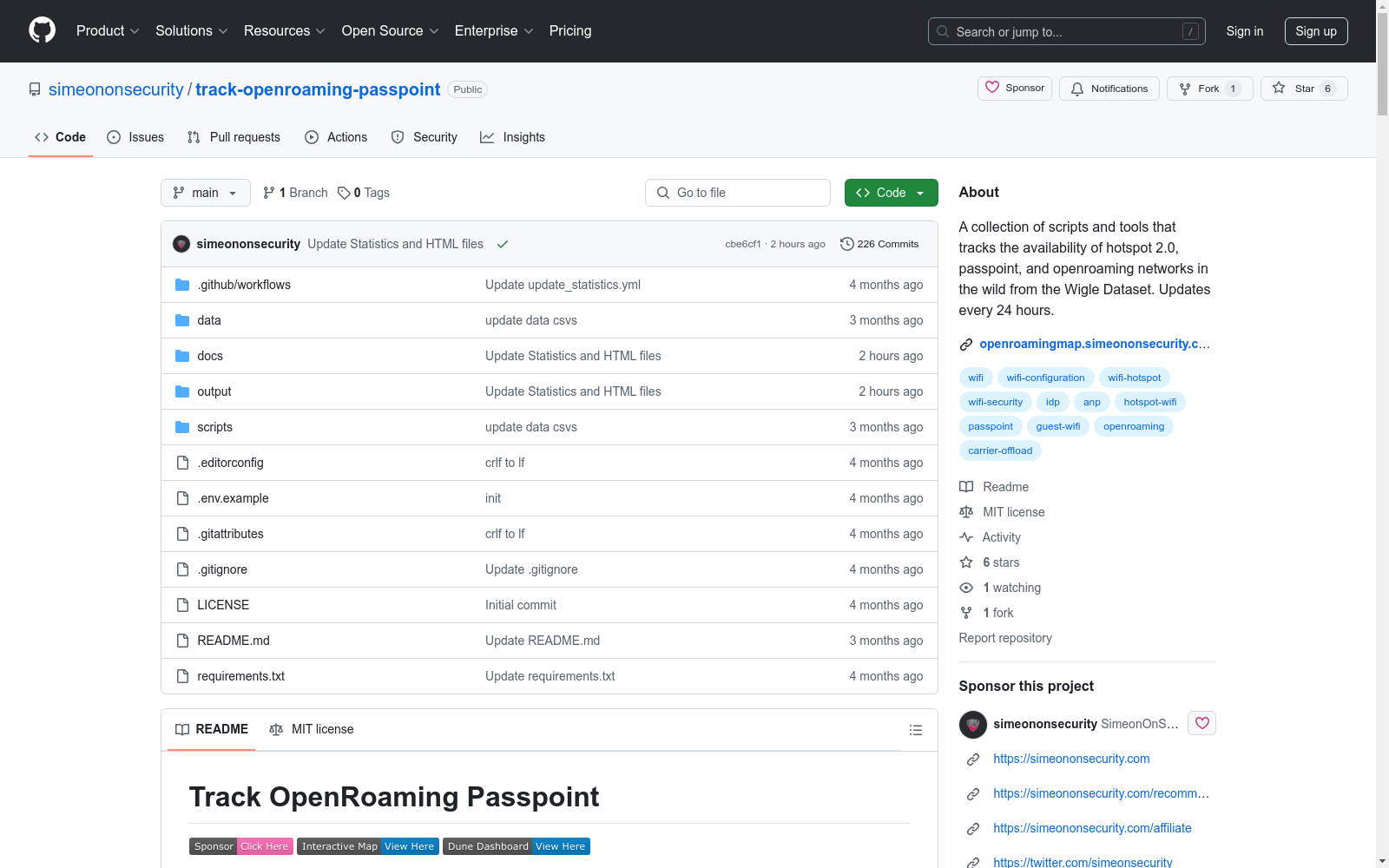Open the GitHub homepage logo
Screen dimensions: 1389x868
tap(43, 30)
